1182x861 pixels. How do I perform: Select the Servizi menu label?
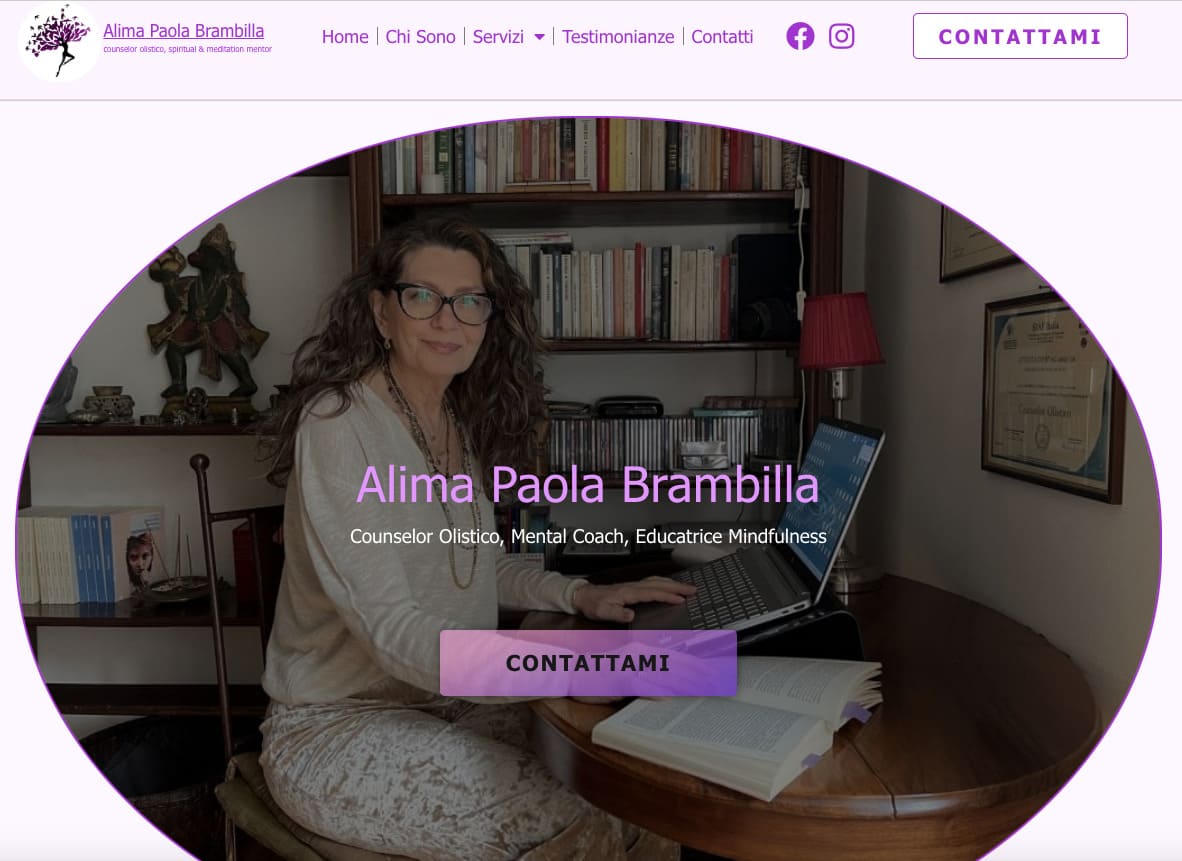pos(498,37)
